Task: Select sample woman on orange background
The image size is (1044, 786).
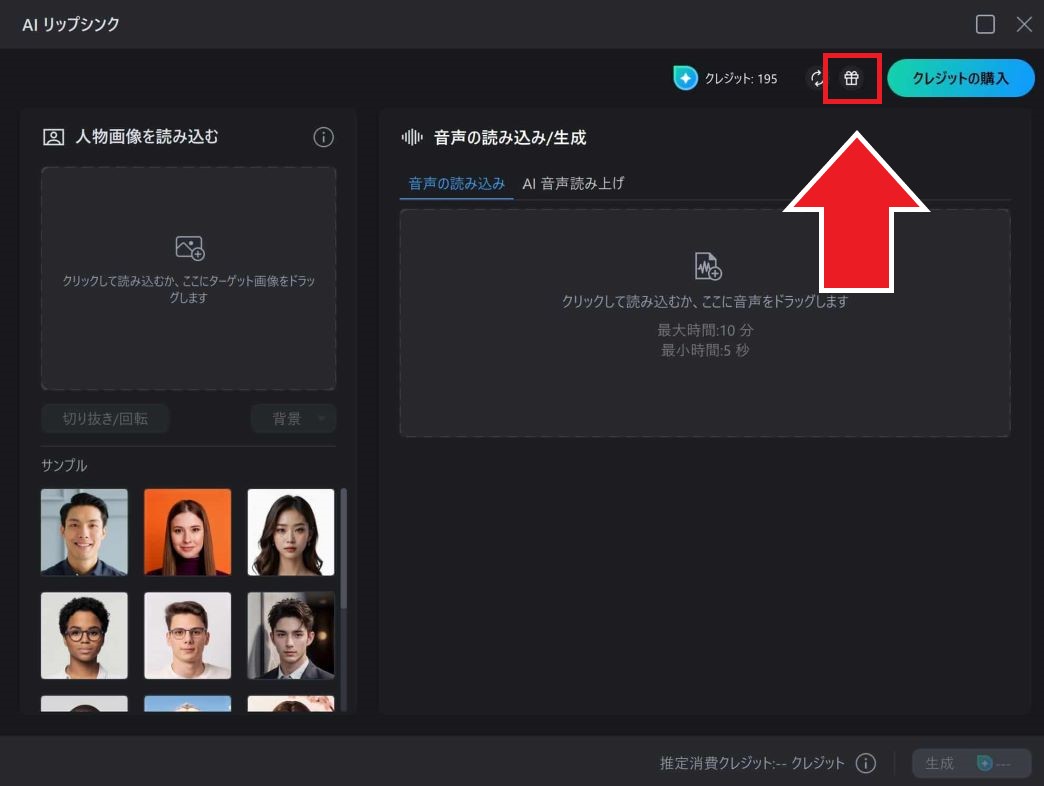Action: (x=188, y=532)
